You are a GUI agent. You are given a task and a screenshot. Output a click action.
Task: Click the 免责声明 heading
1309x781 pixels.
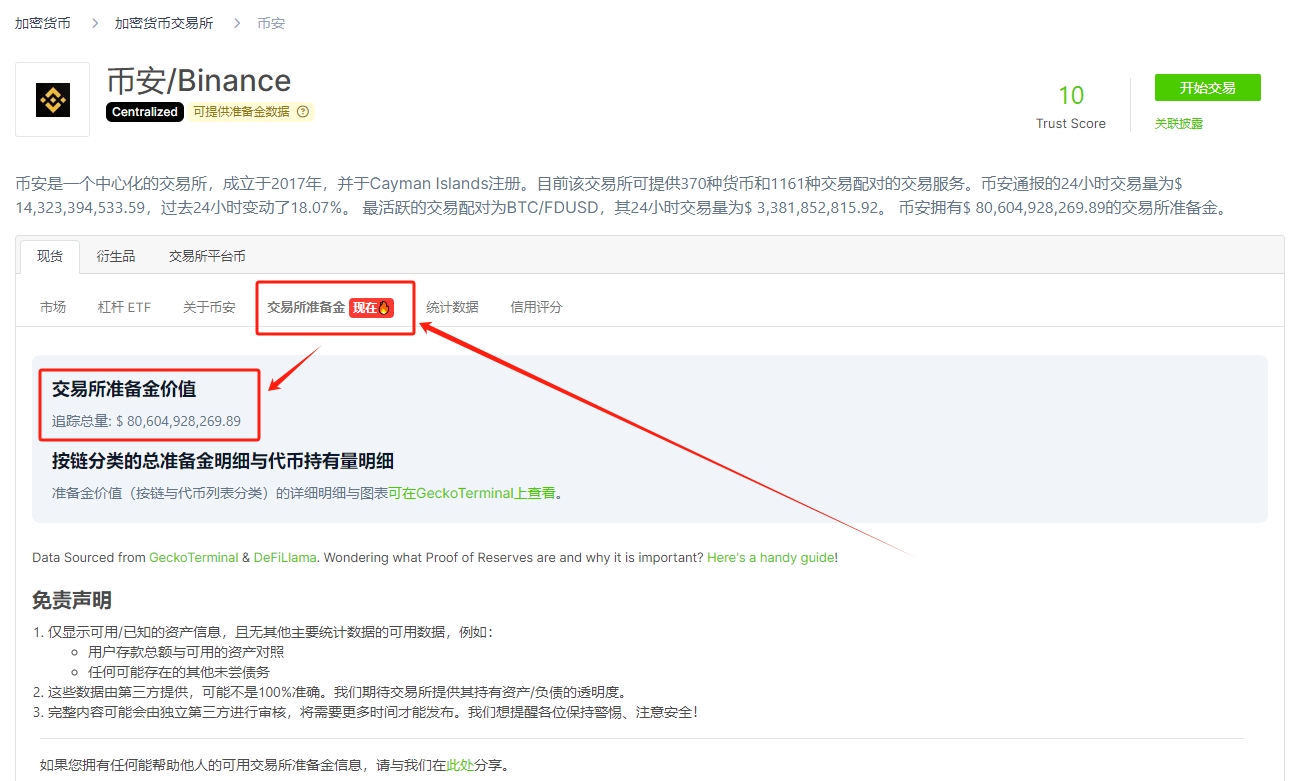click(x=72, y=600)
